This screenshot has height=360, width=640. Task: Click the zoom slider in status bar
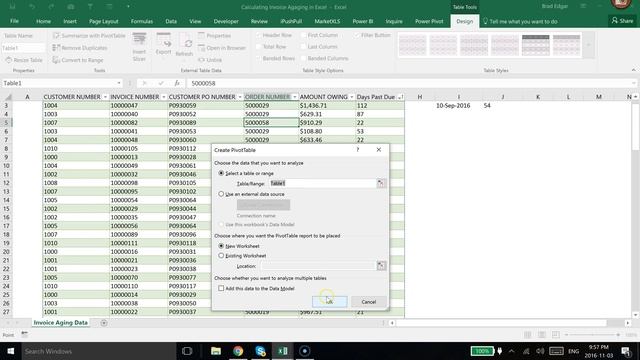coord(593,335)
